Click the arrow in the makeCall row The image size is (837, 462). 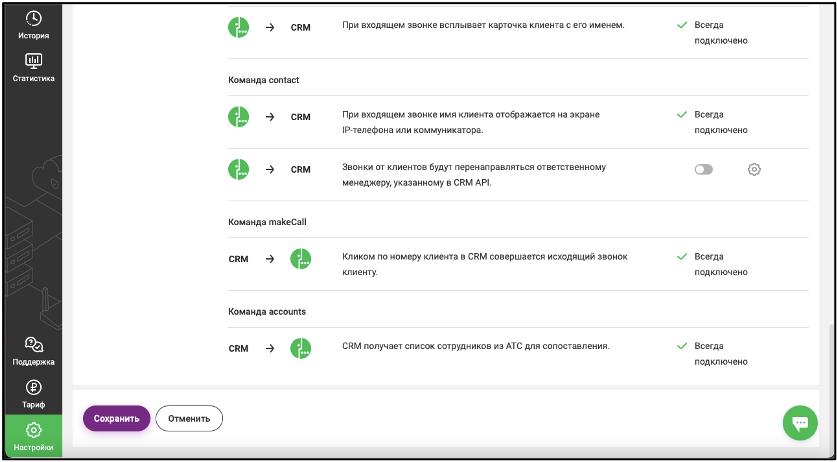pyautogui.click(x=270, y=259)
